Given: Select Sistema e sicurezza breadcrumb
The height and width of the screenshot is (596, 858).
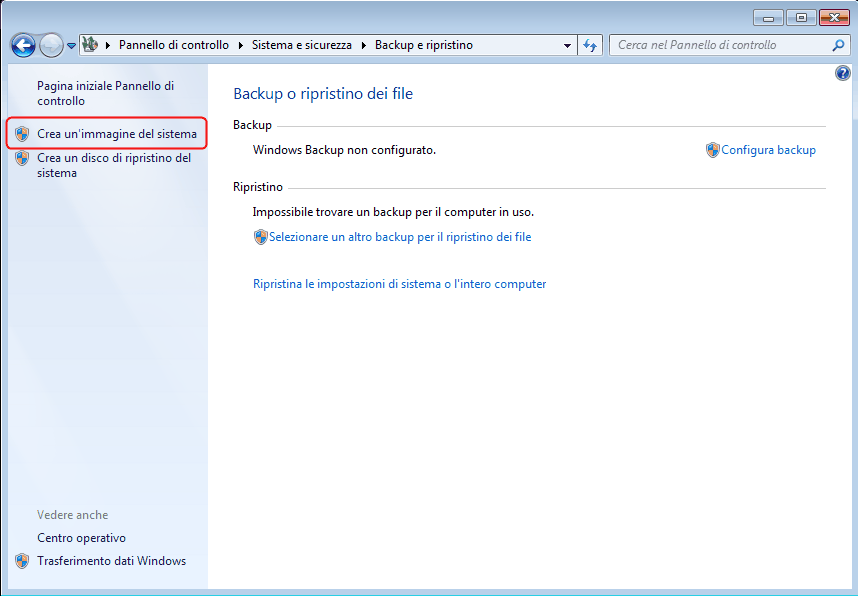Looking at the screenshot, I should (302, 45).
